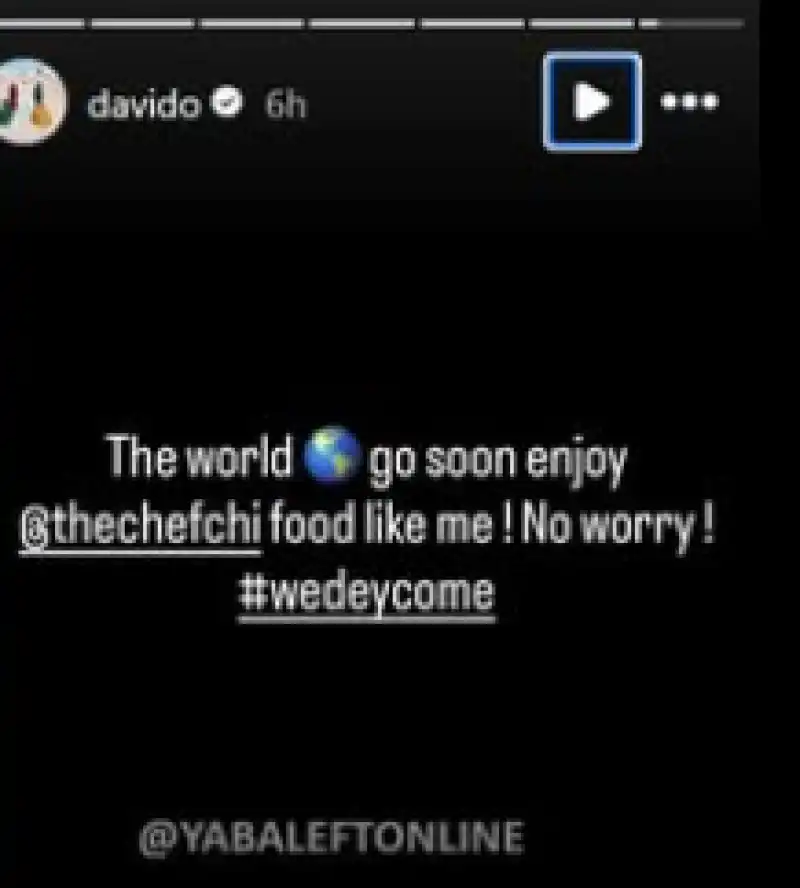The width and height of the screenshot is (800, 888).
Task: Click the globe emoji in the story text
Action: click(332, 454)
